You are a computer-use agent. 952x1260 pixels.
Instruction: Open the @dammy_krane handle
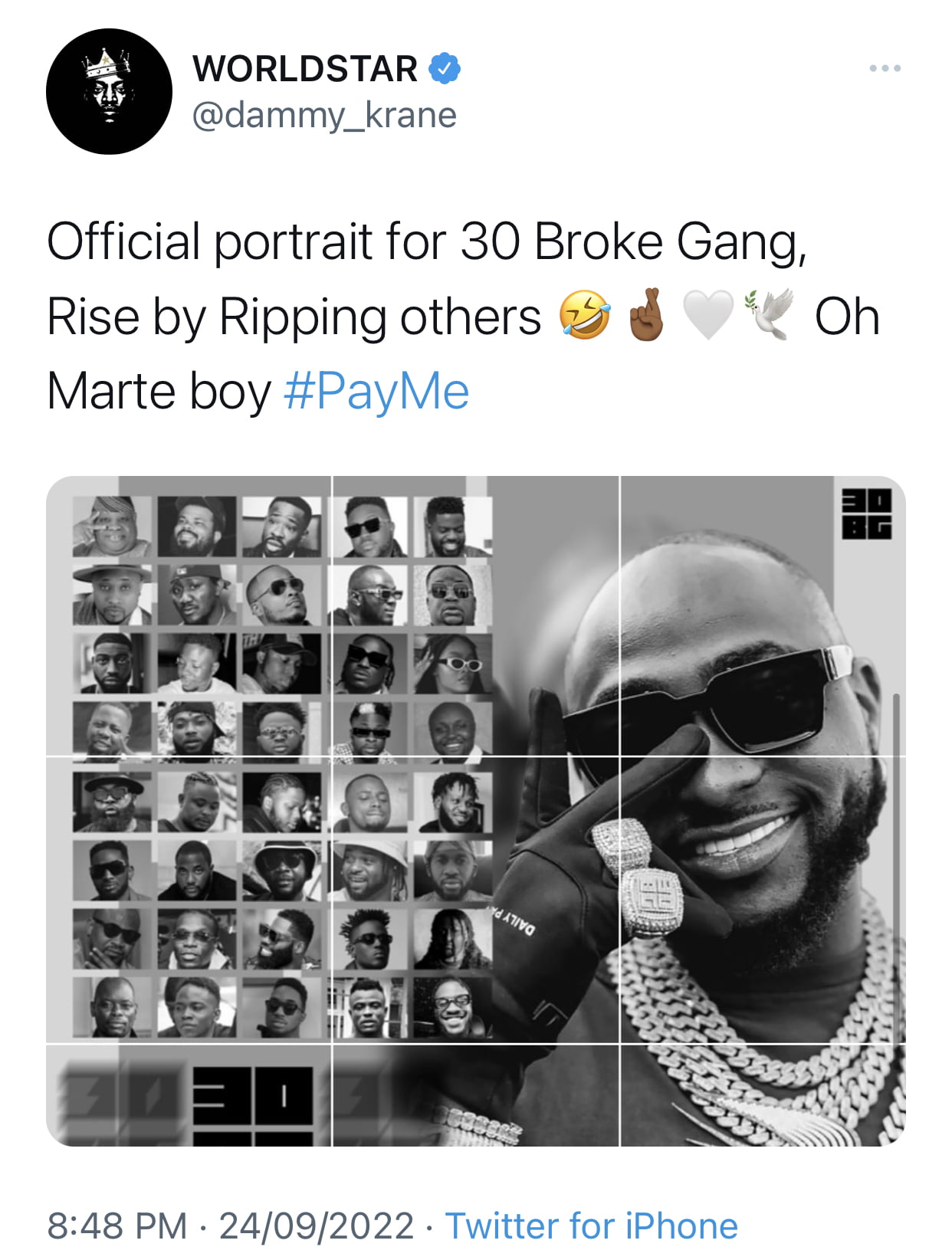pyautogui.click(x=324, y=116)
